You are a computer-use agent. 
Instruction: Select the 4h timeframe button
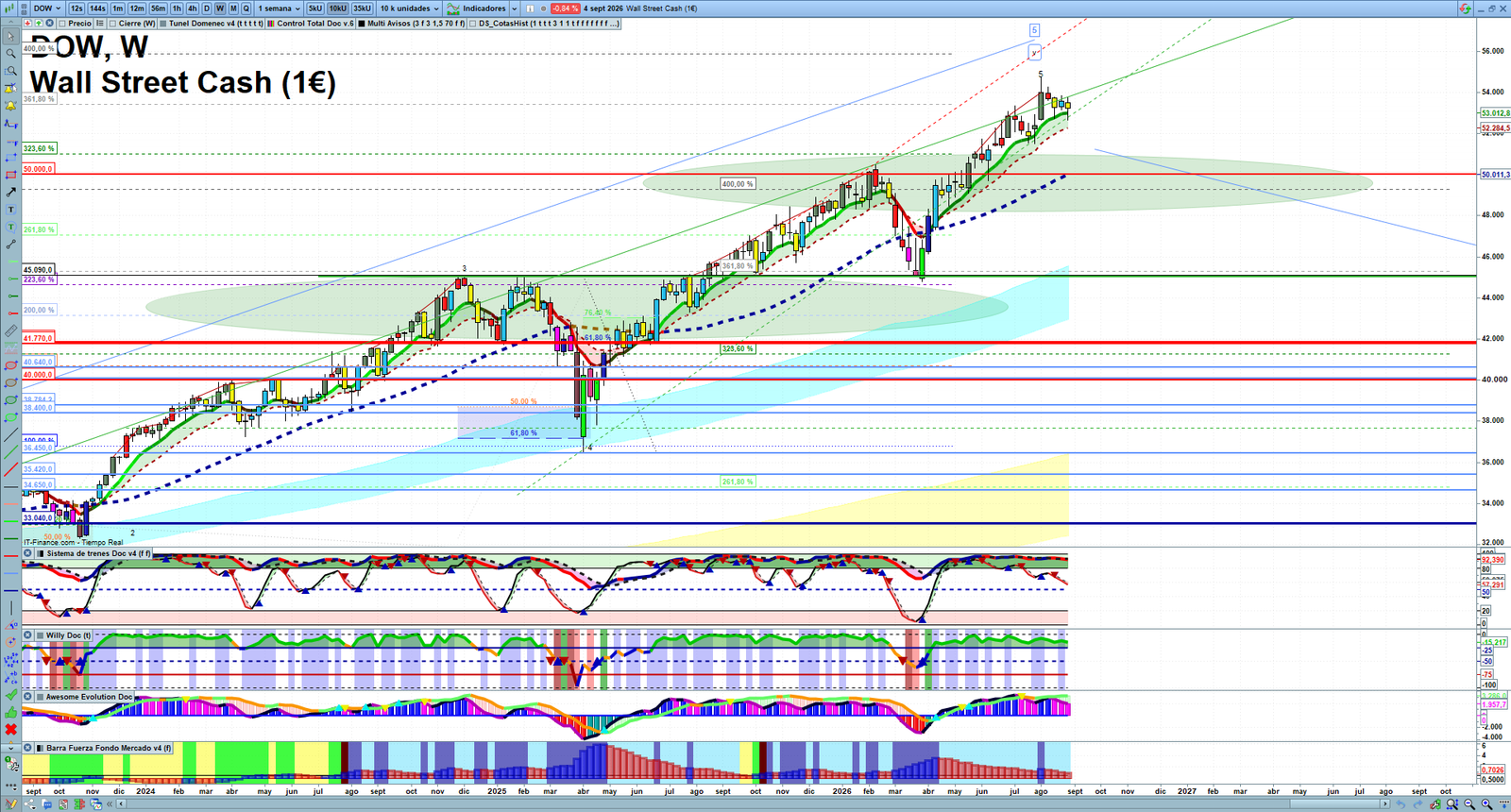pos(192,8)
